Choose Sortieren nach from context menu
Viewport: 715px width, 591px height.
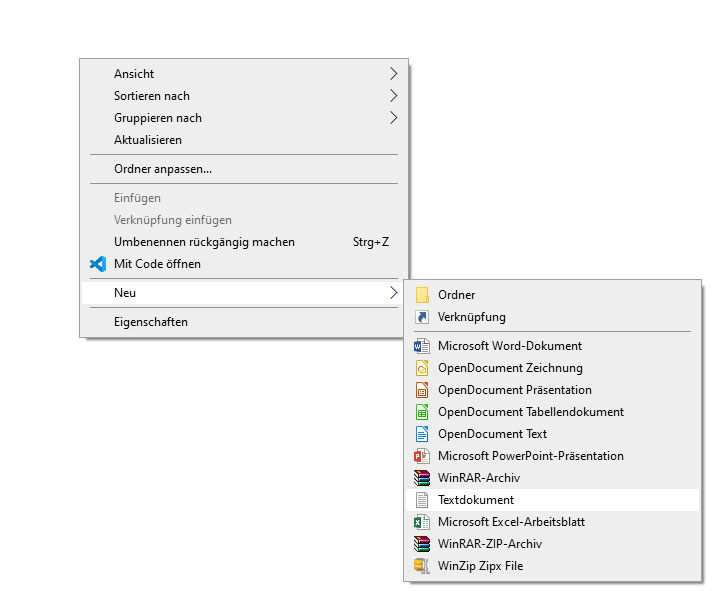(244, 96)
